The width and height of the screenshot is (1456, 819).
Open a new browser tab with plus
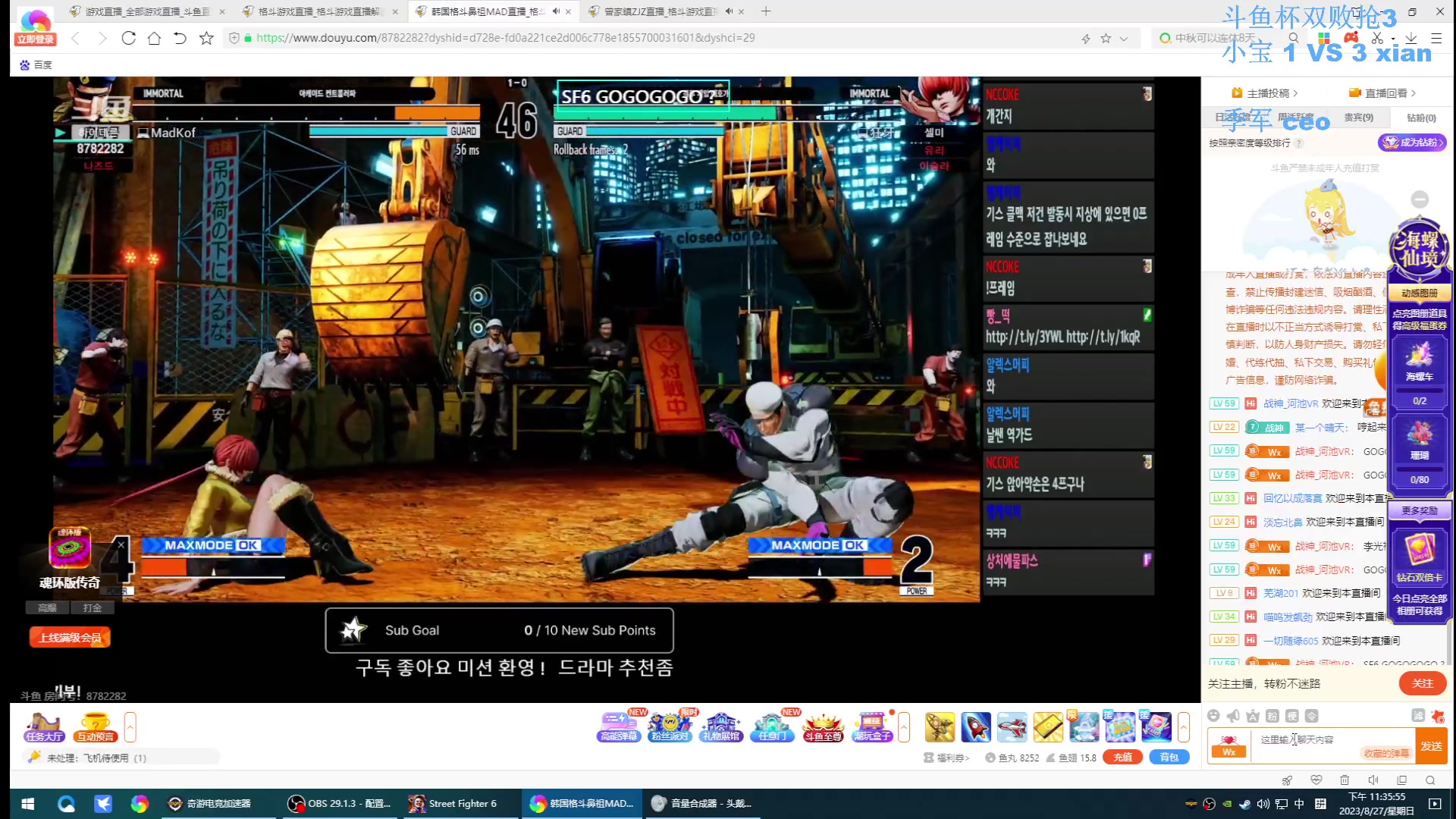(766, 11)
